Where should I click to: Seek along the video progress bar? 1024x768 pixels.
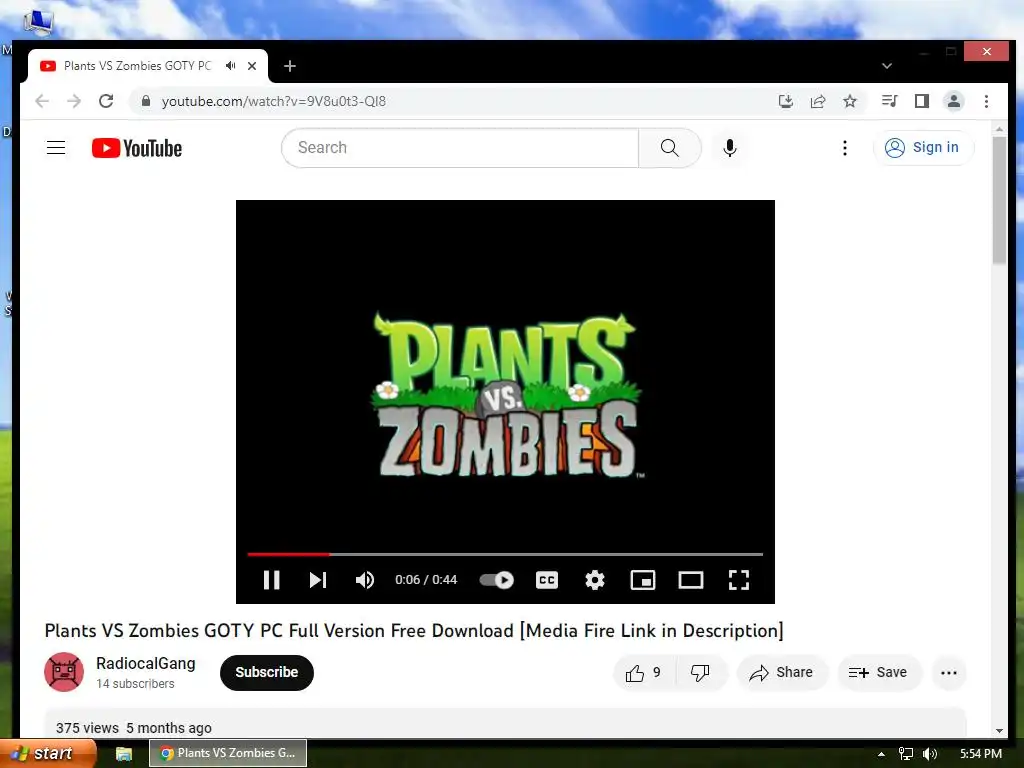click(505, 554)
